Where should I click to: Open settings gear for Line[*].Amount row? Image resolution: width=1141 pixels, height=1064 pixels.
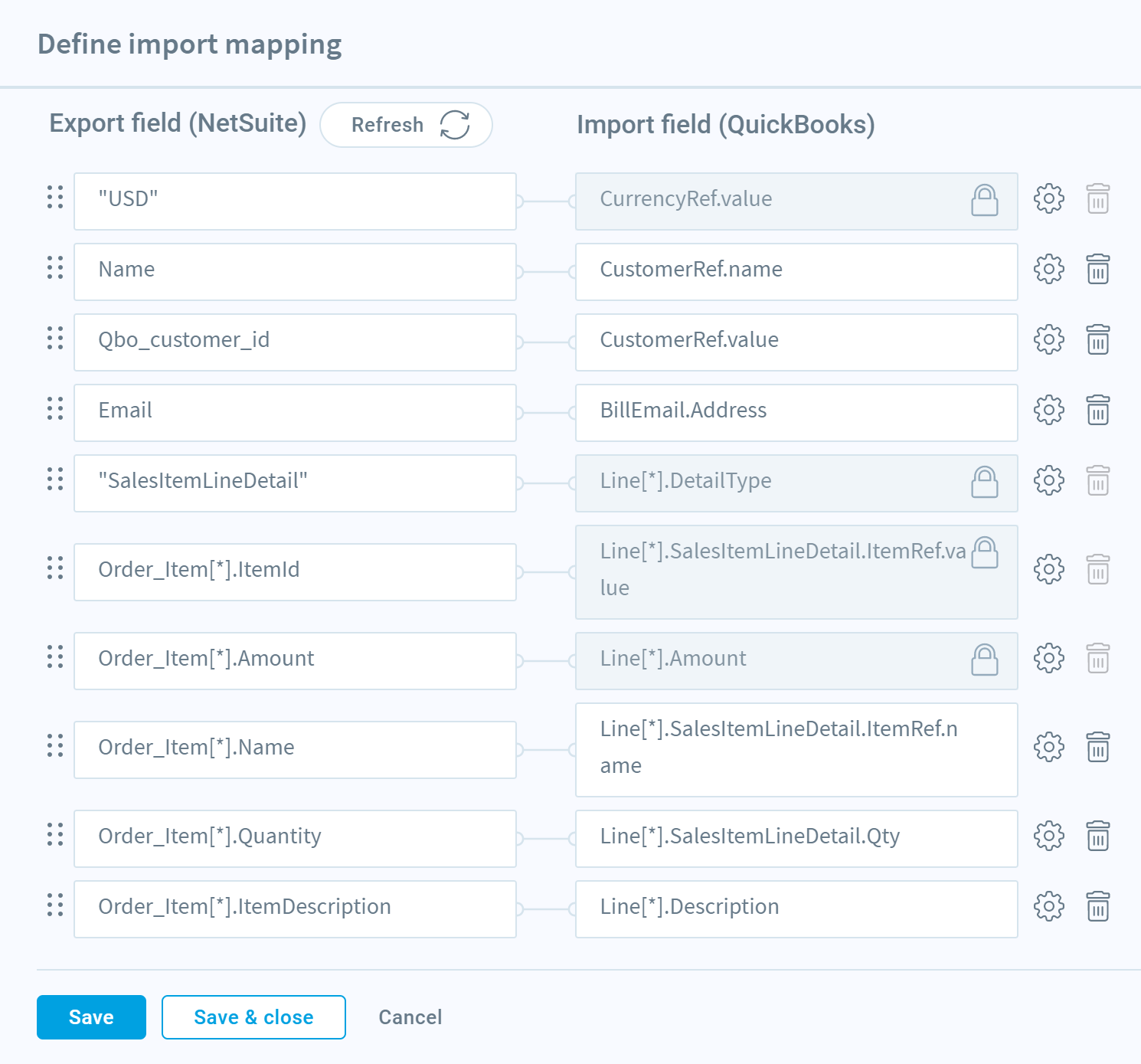1048,659
